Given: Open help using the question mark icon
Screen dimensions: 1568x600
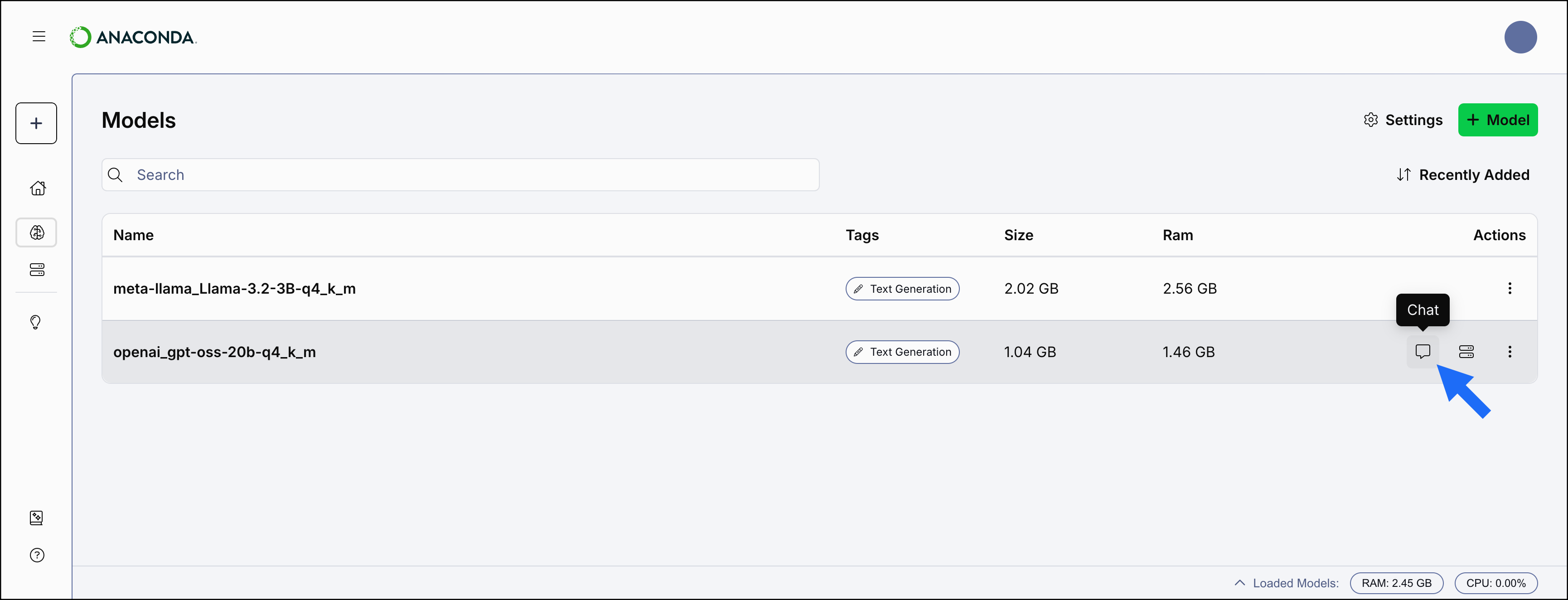Looking at the screenshot, I should coord(36,555).
